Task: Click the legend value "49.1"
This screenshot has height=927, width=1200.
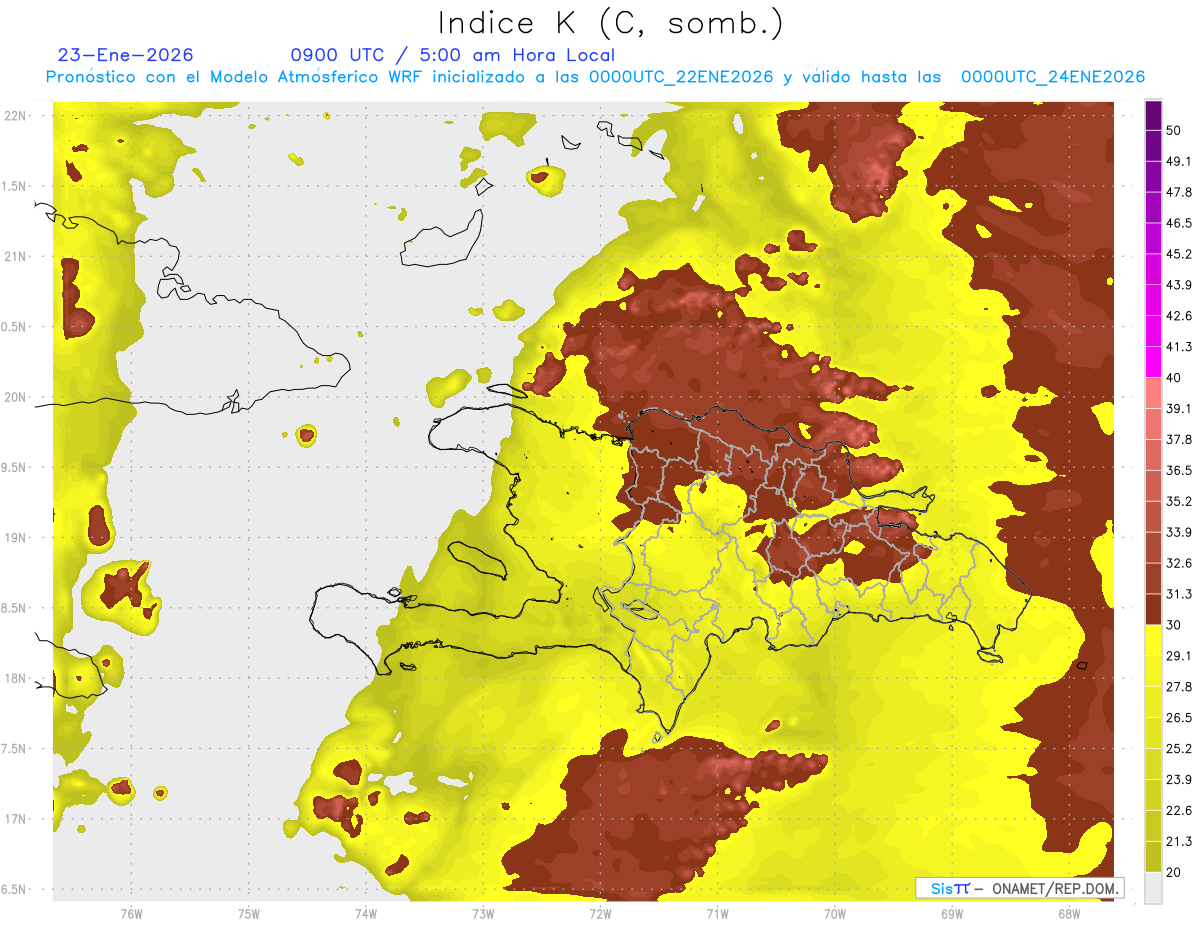Action: click(x=1178, y=160)
